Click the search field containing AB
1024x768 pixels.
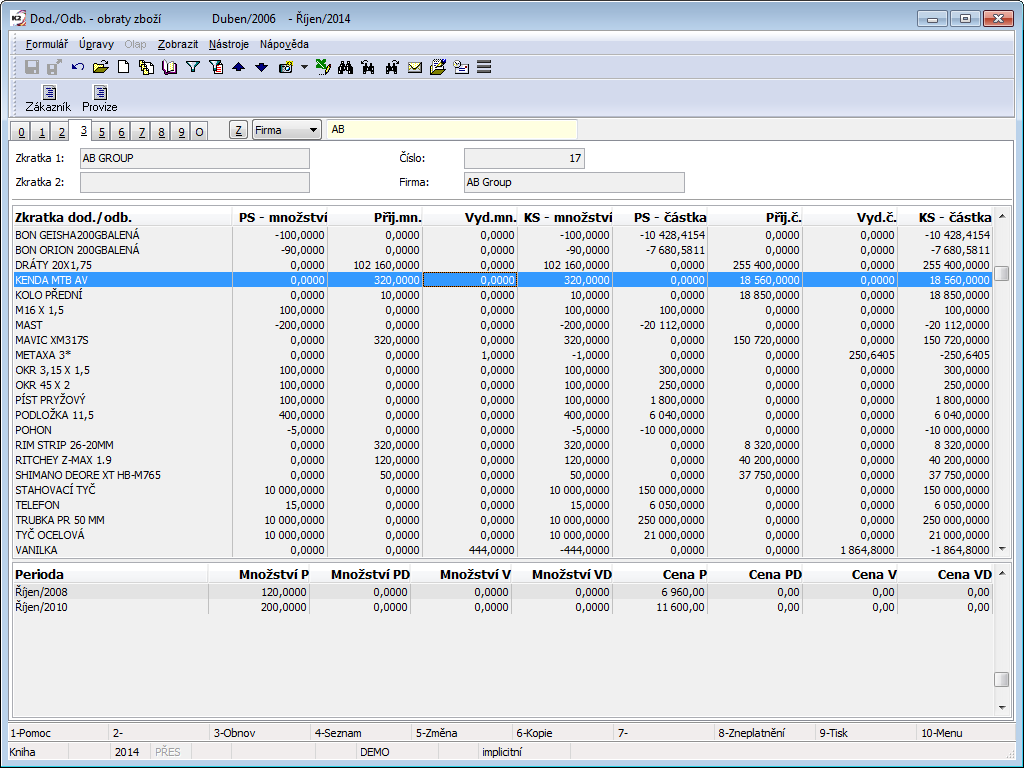tap(452, 130)
